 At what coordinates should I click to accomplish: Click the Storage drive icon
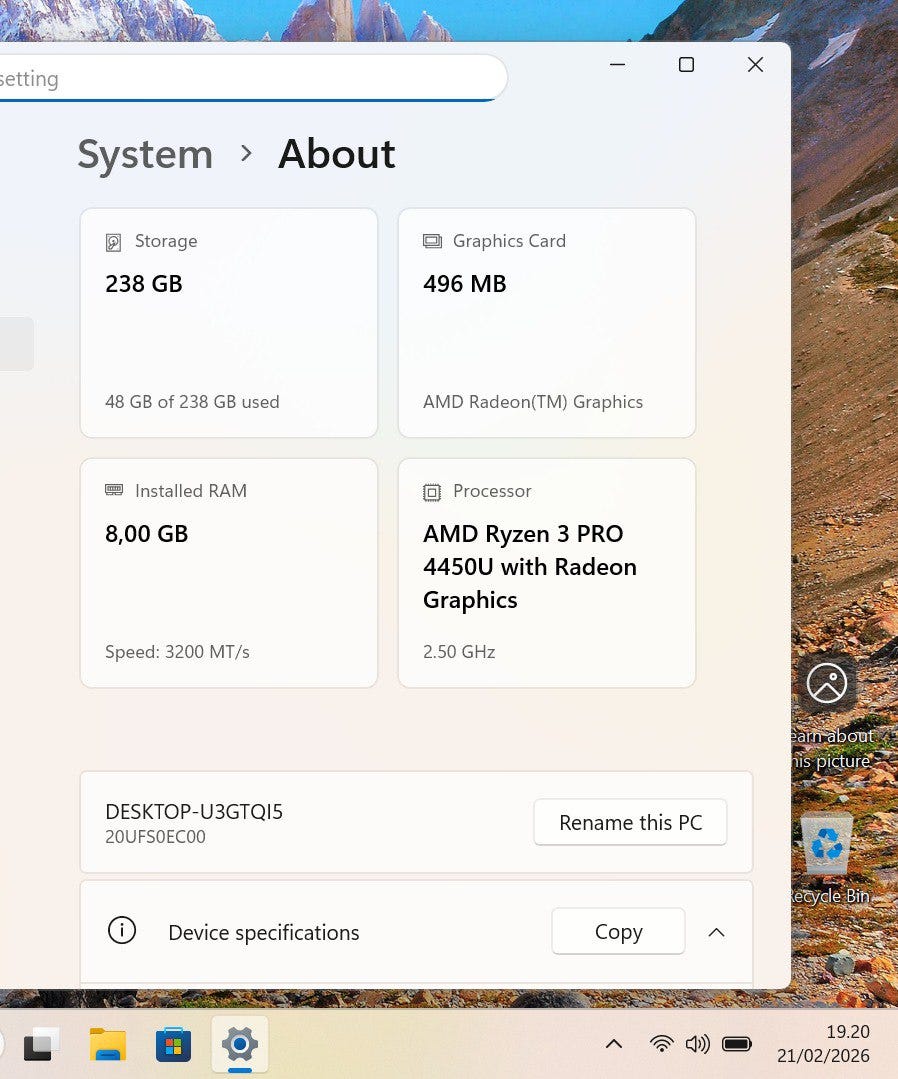point(114,242)
